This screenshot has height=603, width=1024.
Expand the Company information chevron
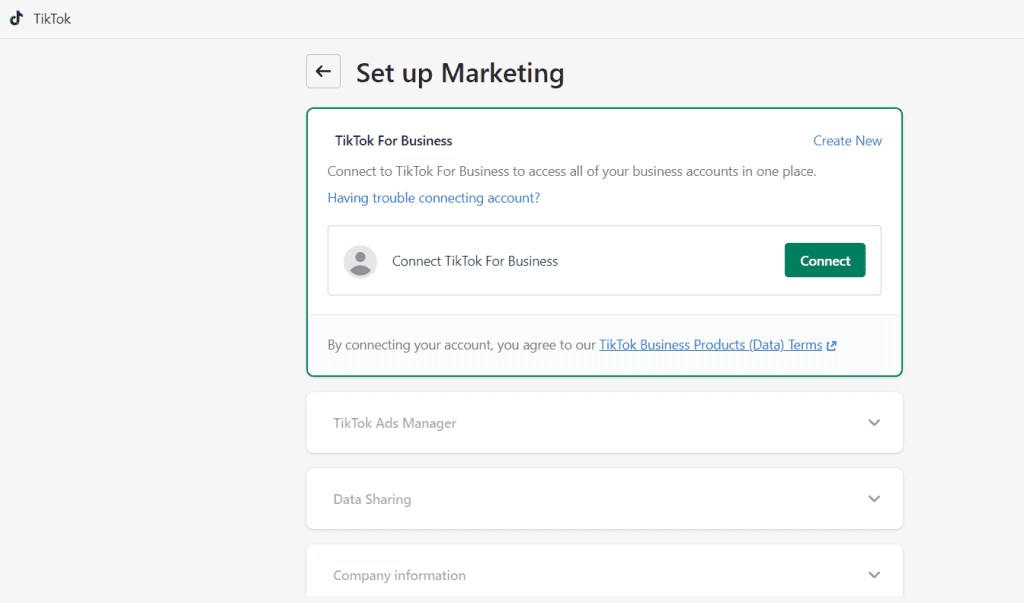874,575
